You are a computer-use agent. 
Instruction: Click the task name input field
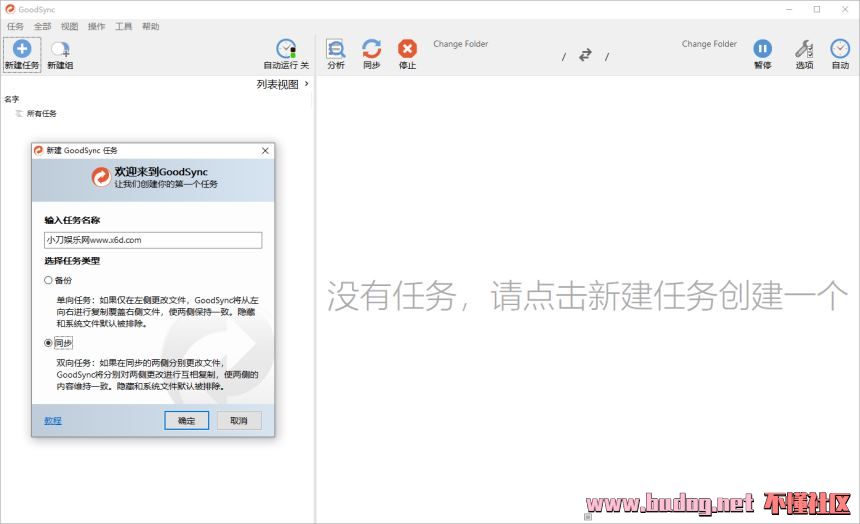pos(153,240)
